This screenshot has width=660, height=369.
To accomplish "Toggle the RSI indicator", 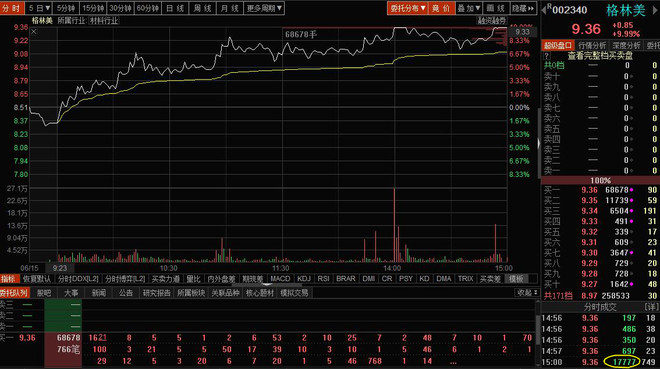I will (323, 279).
